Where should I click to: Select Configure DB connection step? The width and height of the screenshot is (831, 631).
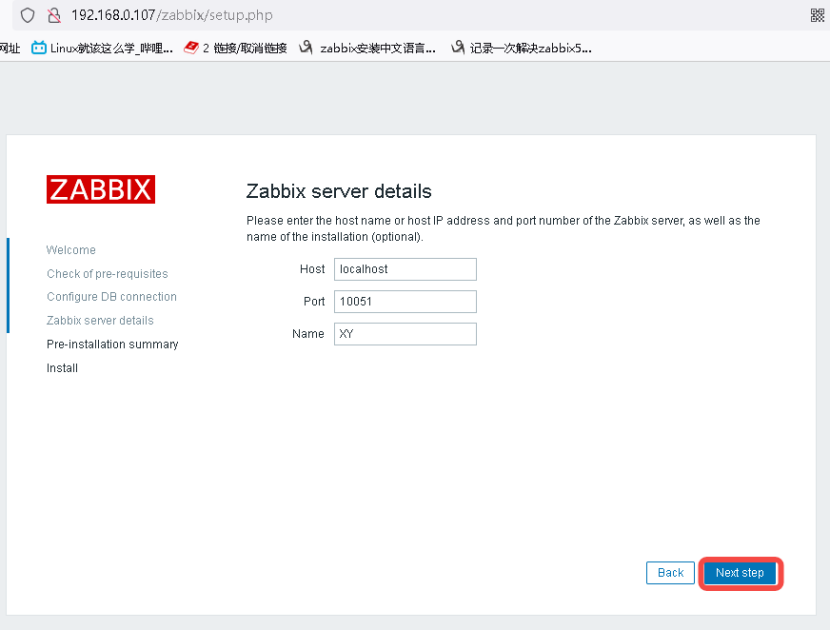[x=111, y=297]
